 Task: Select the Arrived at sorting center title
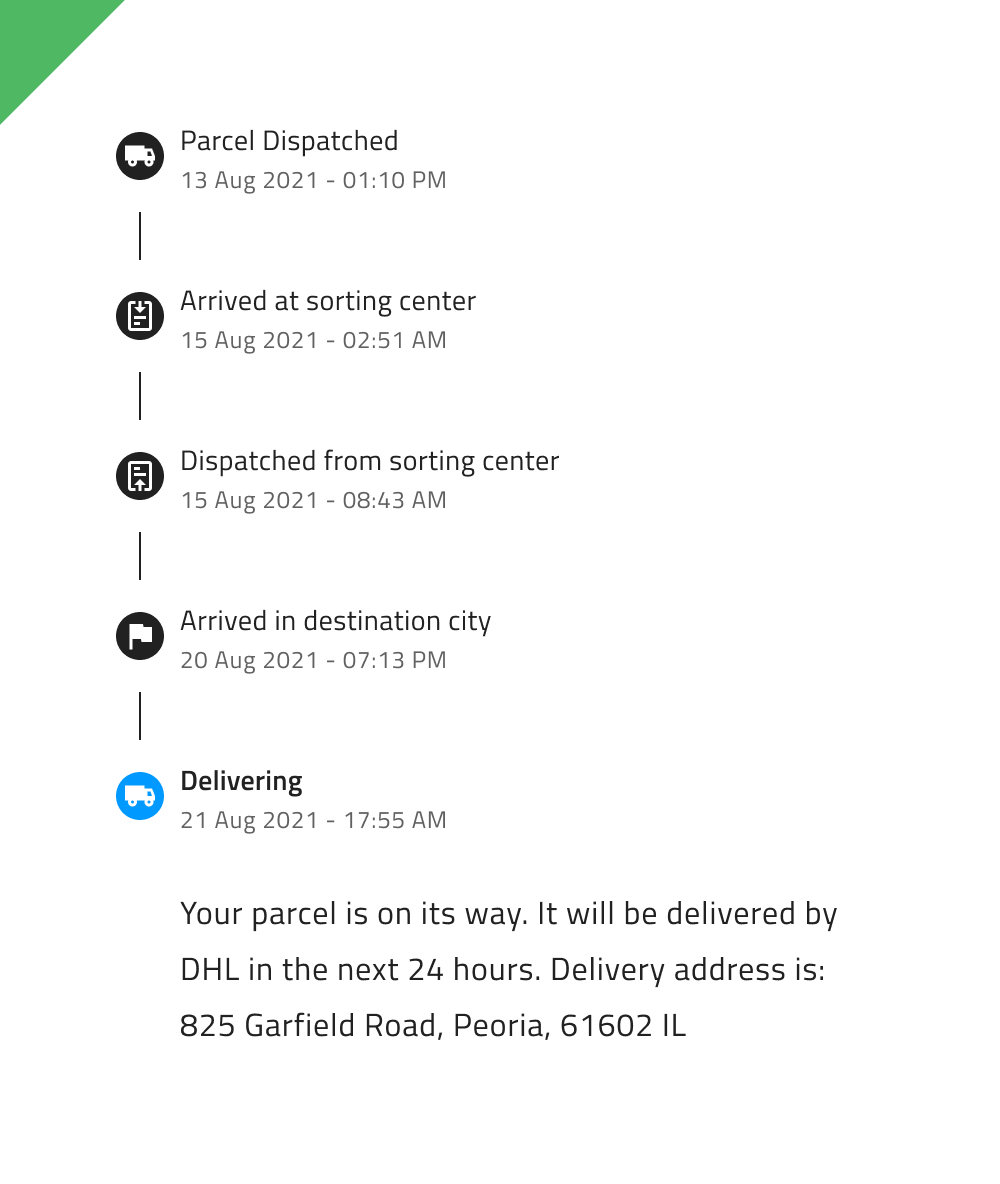pos(328,302)
